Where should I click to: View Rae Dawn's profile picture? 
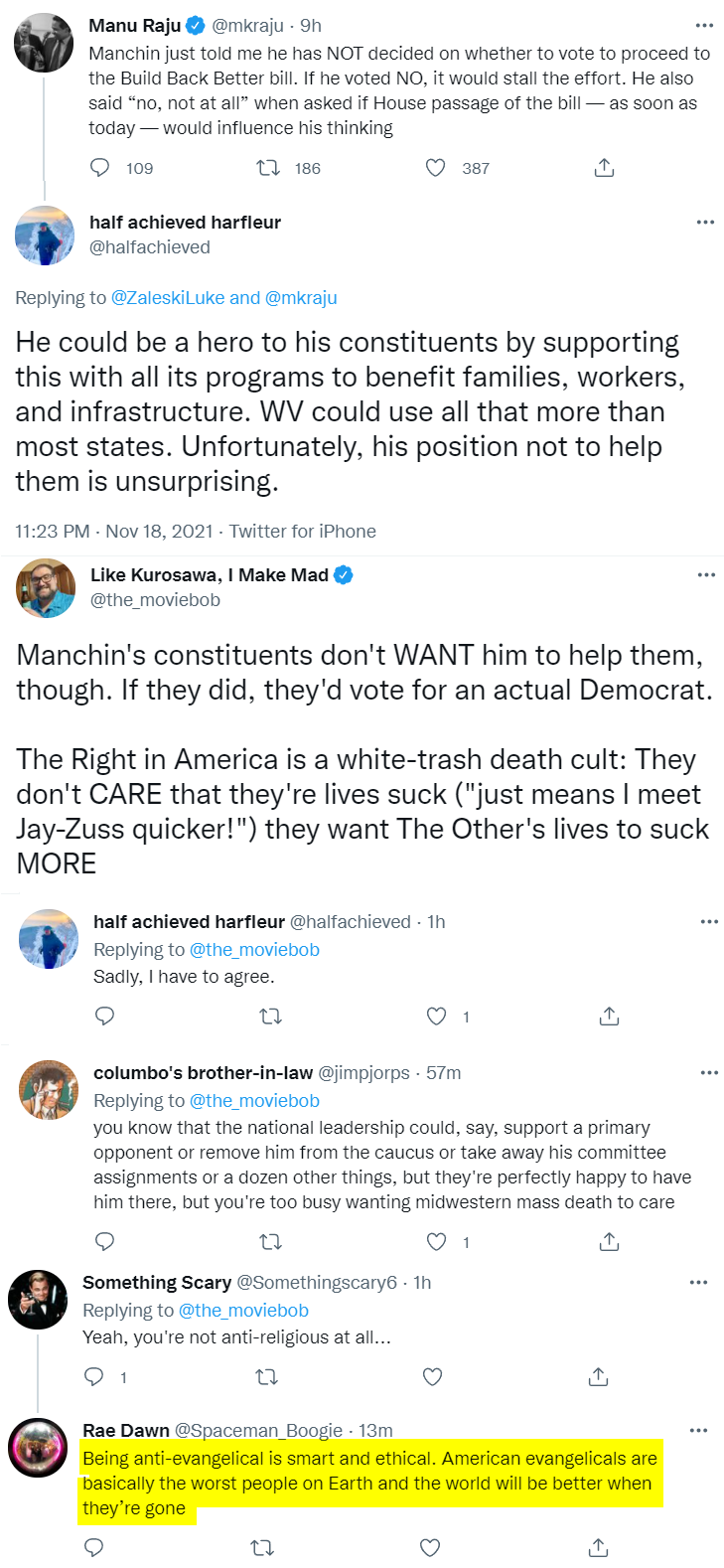[38, 1447]
